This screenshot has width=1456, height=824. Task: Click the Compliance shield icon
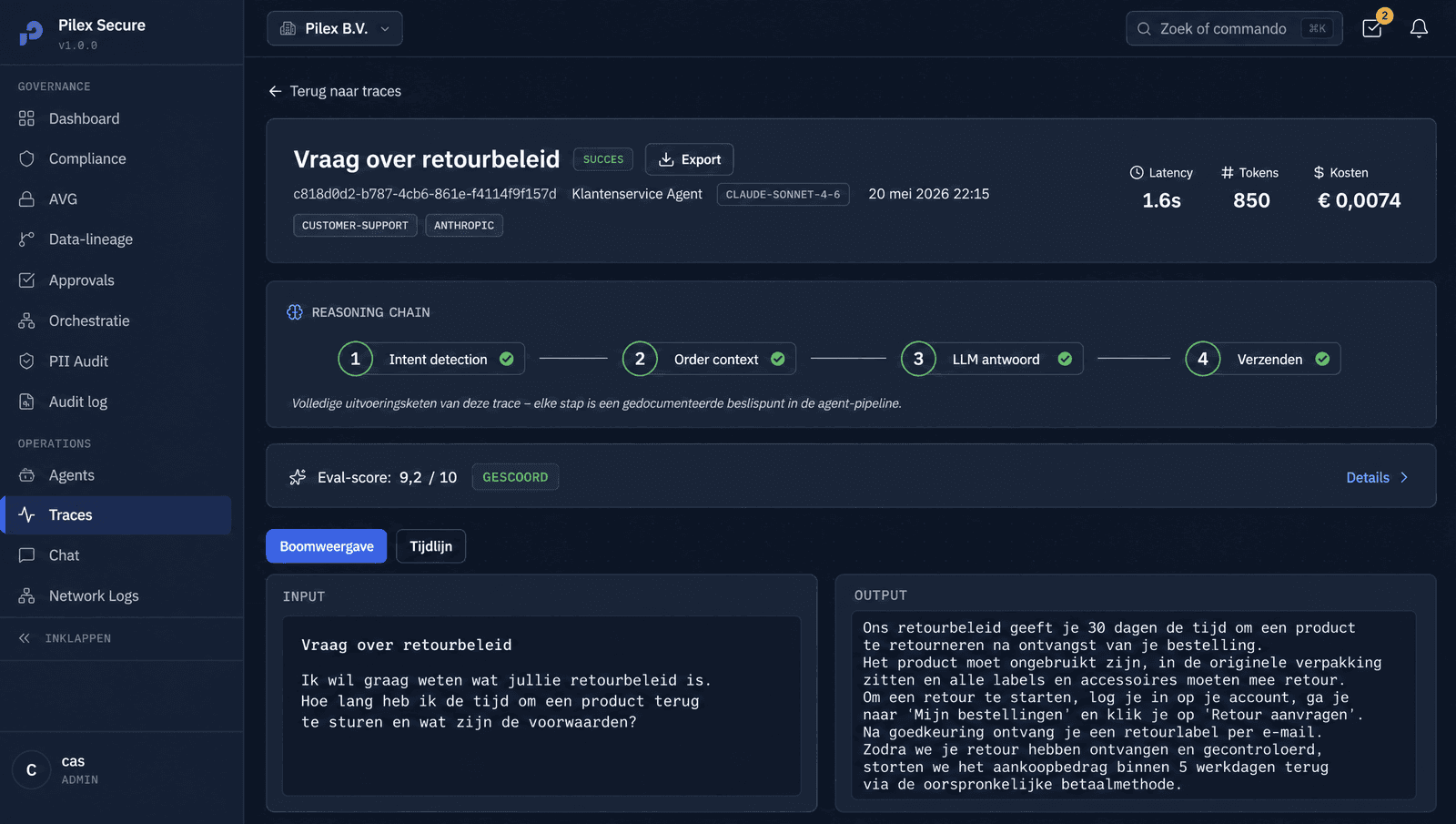tap(26, 158)
